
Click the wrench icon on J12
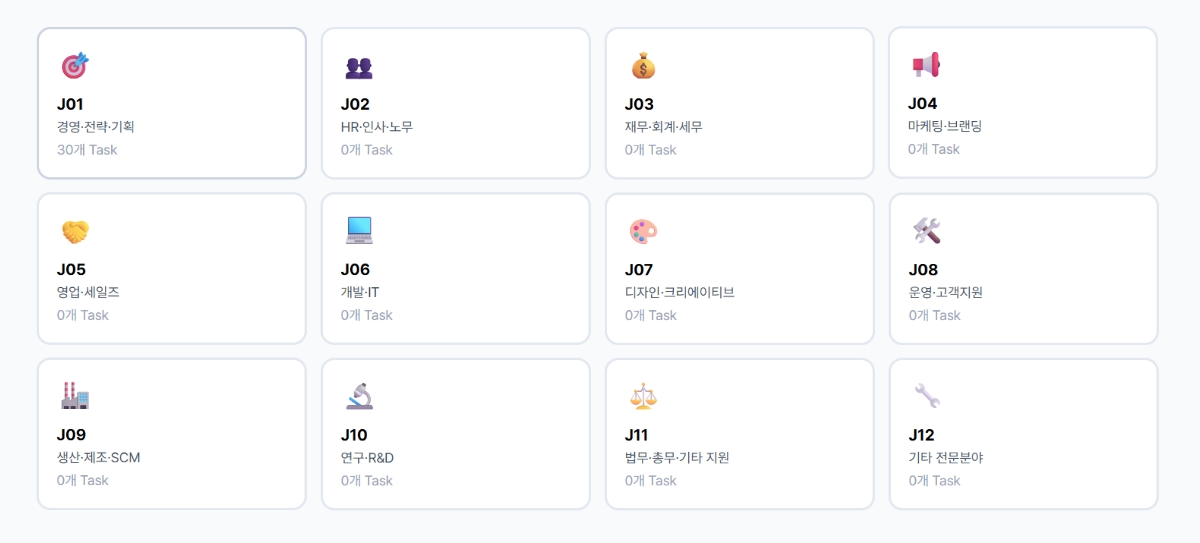927,396
